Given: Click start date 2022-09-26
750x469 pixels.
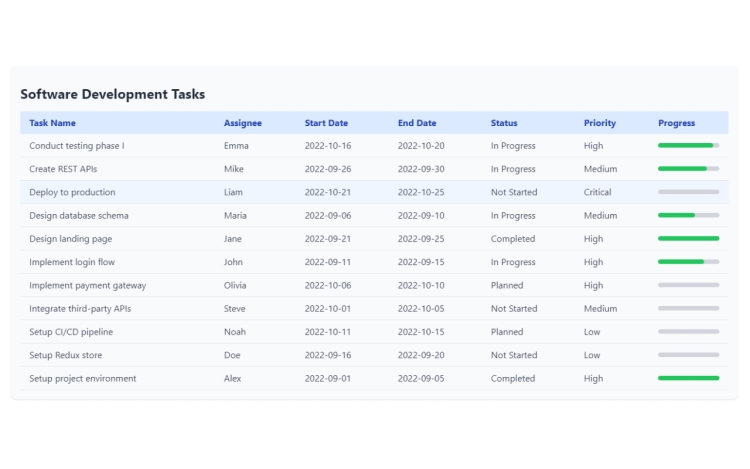Looking at the screenshot, I should [328, 169].
